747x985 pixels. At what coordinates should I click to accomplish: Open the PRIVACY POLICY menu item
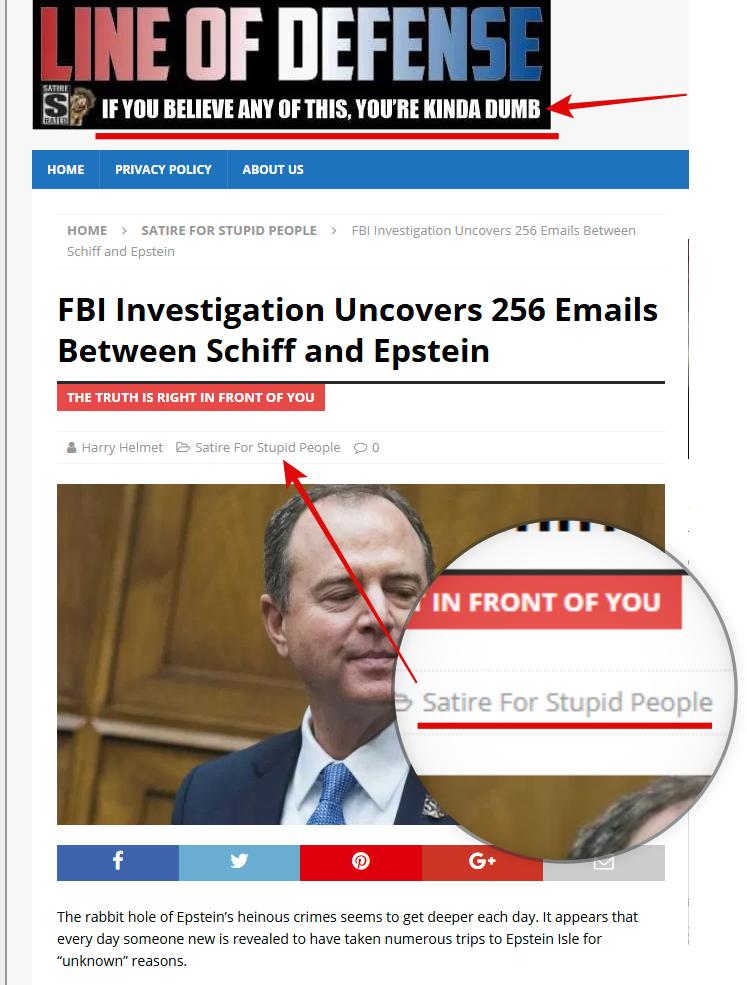pyautogui.click(x=163, y=170)
